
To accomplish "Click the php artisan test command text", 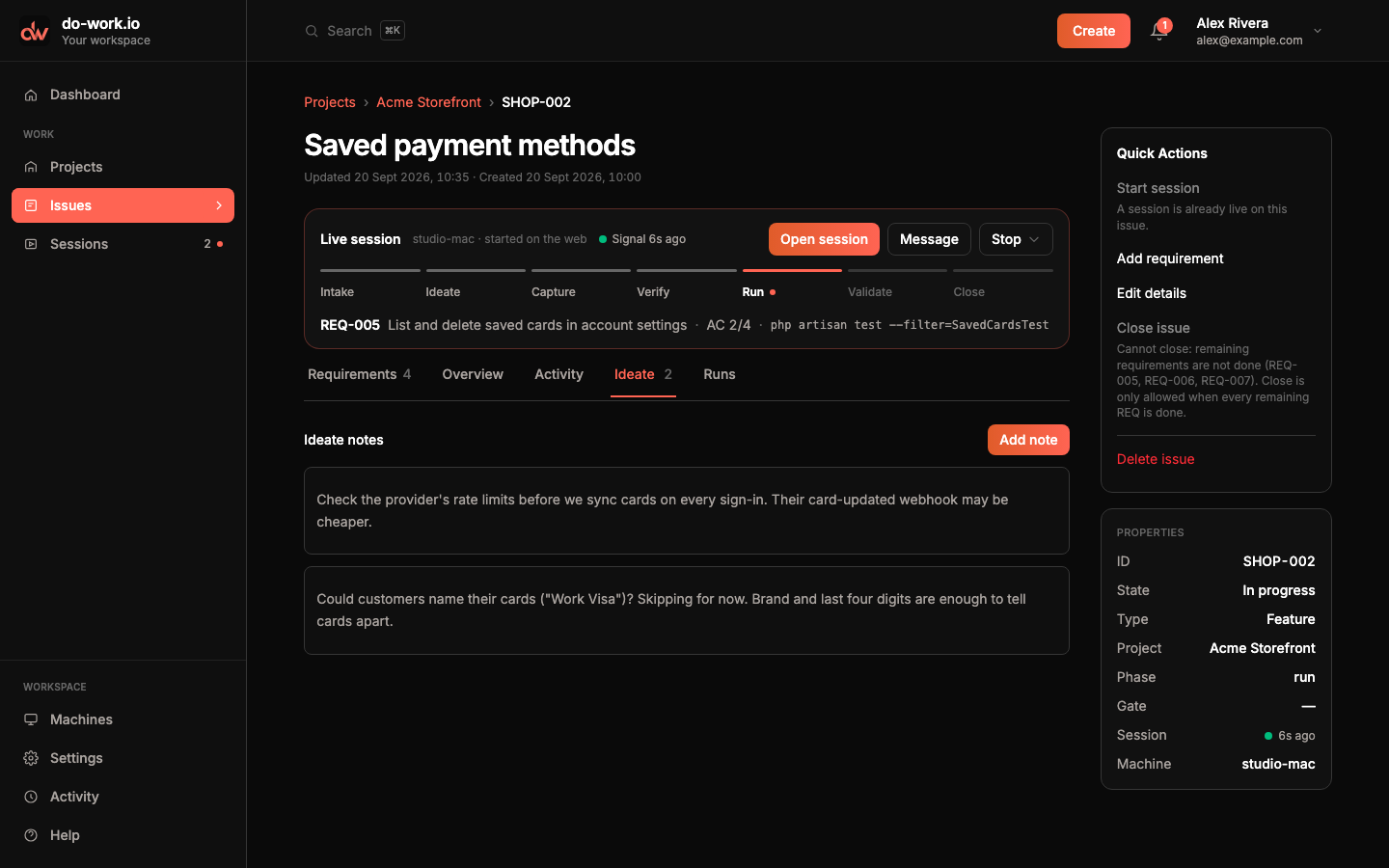I will 910,325.
